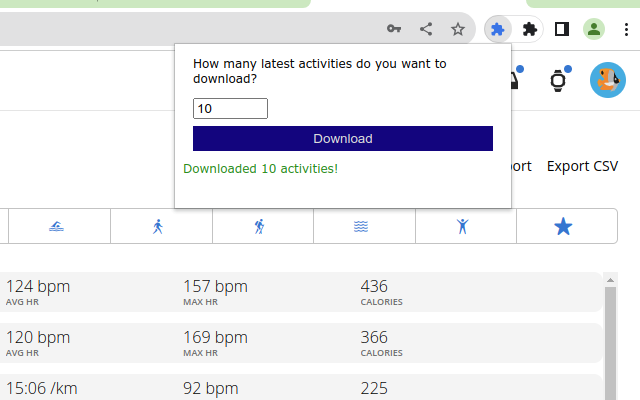Click the 169 bpm max HR value
This screenshot has height=400, width=640.
216,338
